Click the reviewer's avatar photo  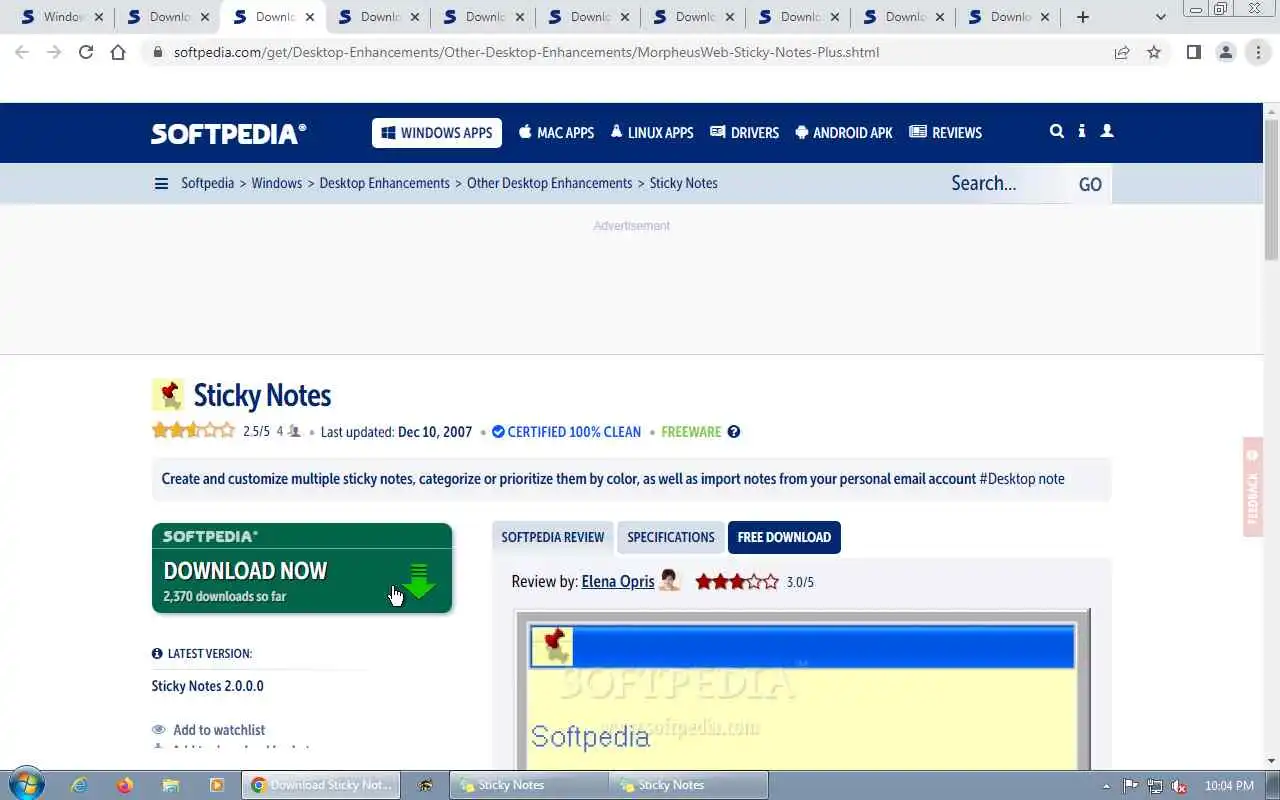click(x=670, y=580)
